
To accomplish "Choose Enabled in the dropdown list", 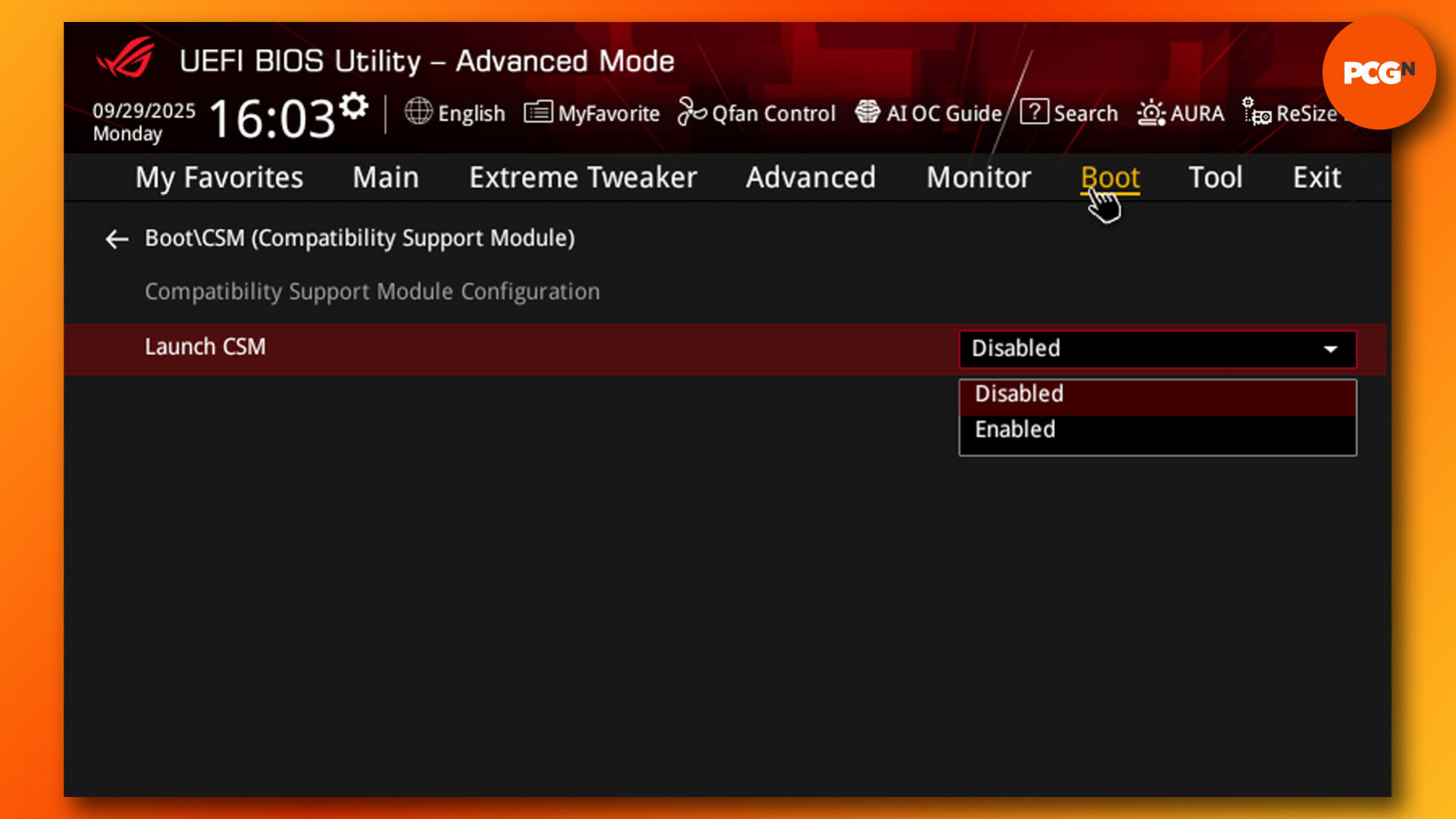I will pyautogui.click(x=1157, y=430).
